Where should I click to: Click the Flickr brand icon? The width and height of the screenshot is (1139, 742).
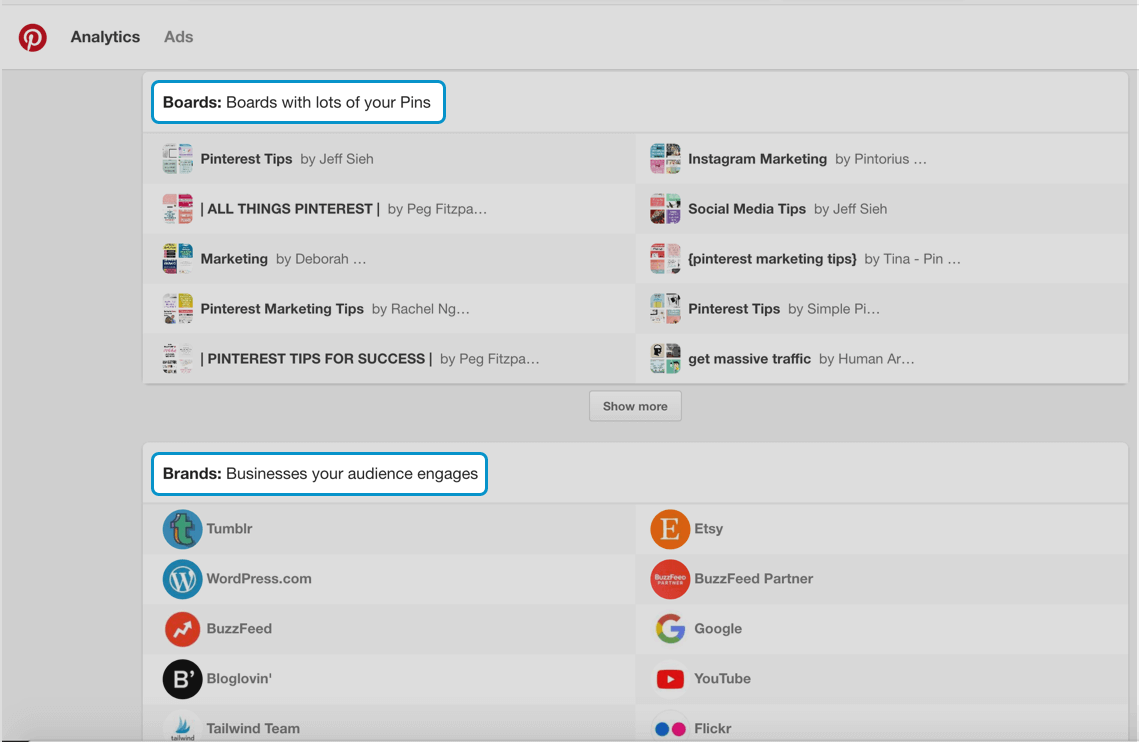pos(670,727)
